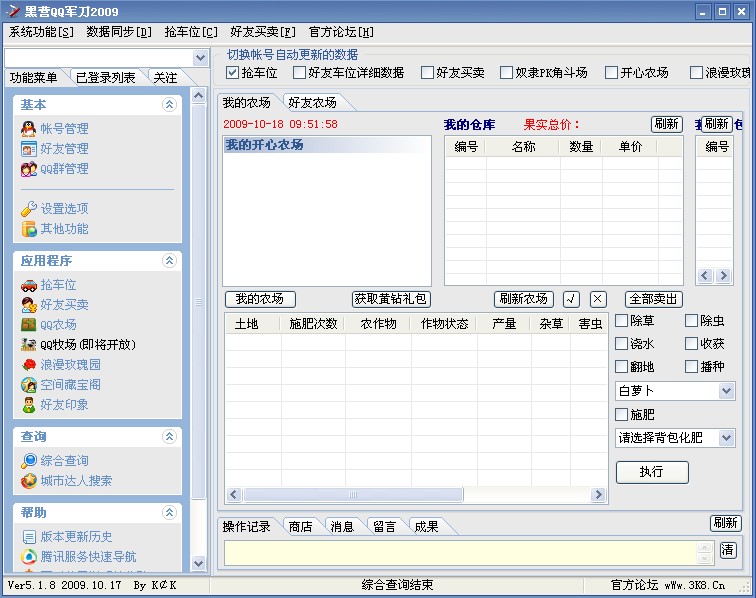Click the farm table horizontal scrollbar thumb

tap(353, 495)
